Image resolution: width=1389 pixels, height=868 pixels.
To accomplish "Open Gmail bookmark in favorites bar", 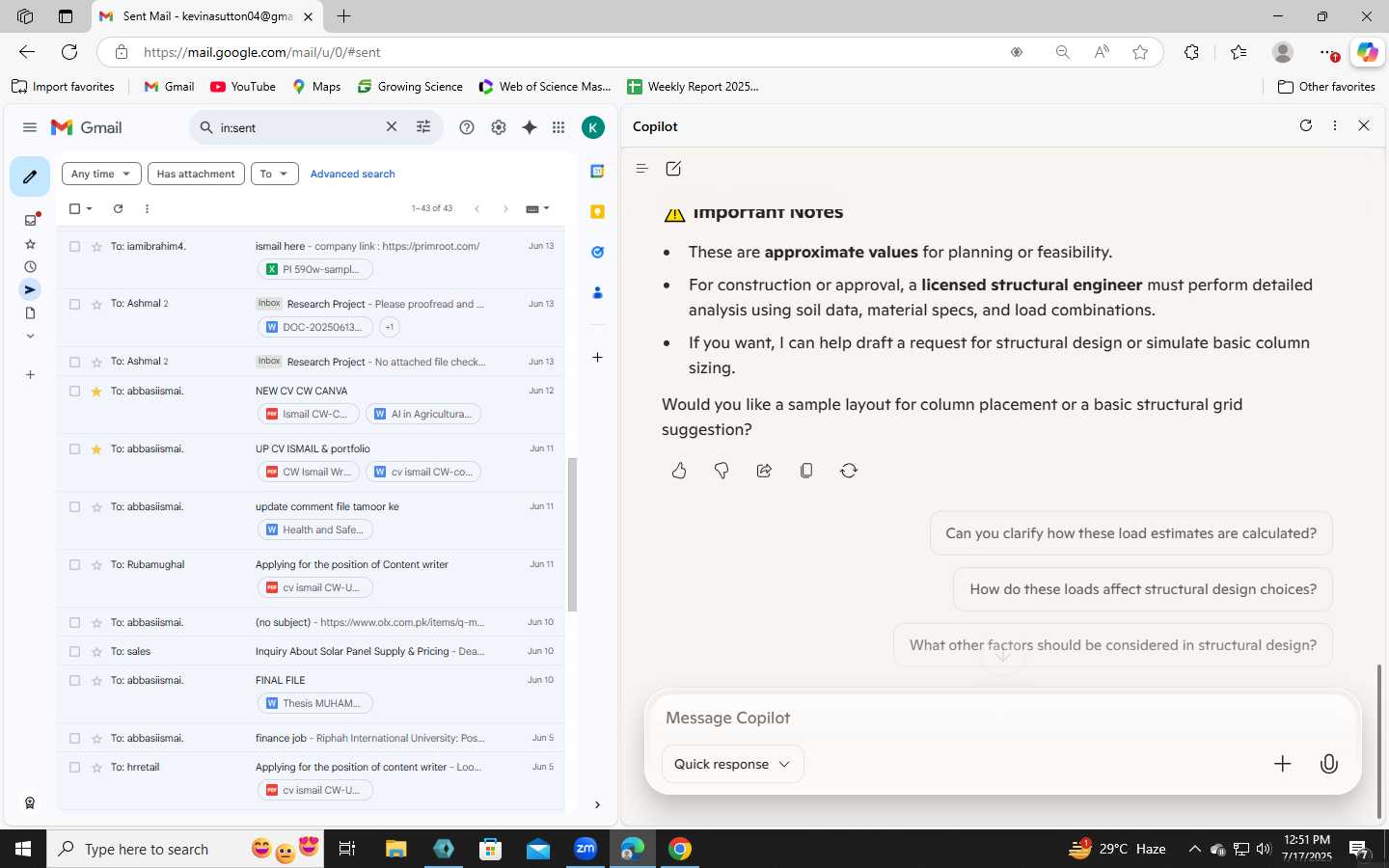I will (169, 87).
